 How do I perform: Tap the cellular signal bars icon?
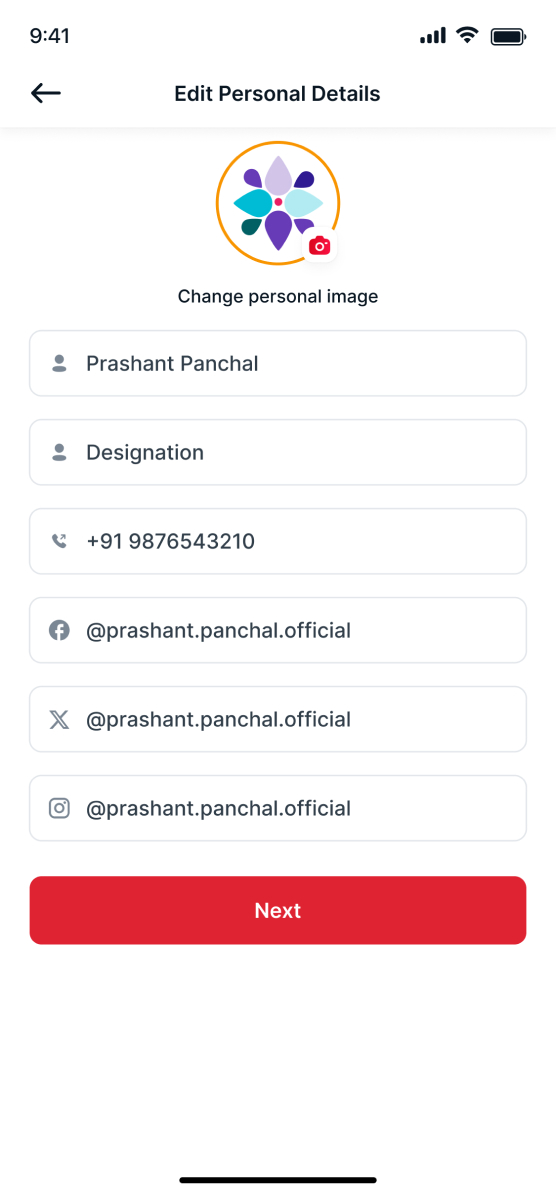(x=433, y=36)
